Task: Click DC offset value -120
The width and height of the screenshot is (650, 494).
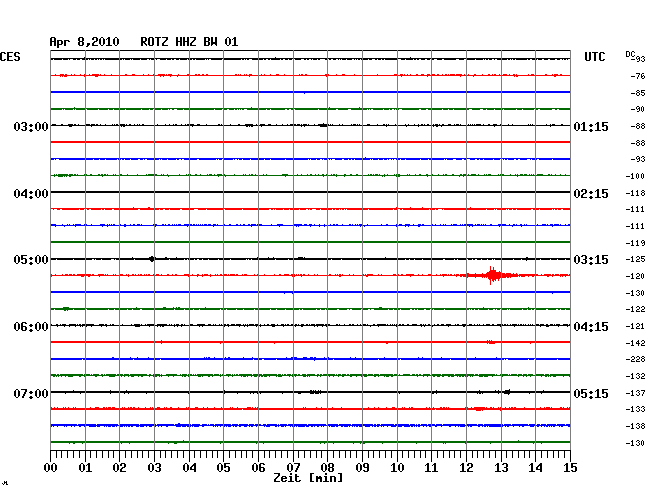Action: click(635, 276)
